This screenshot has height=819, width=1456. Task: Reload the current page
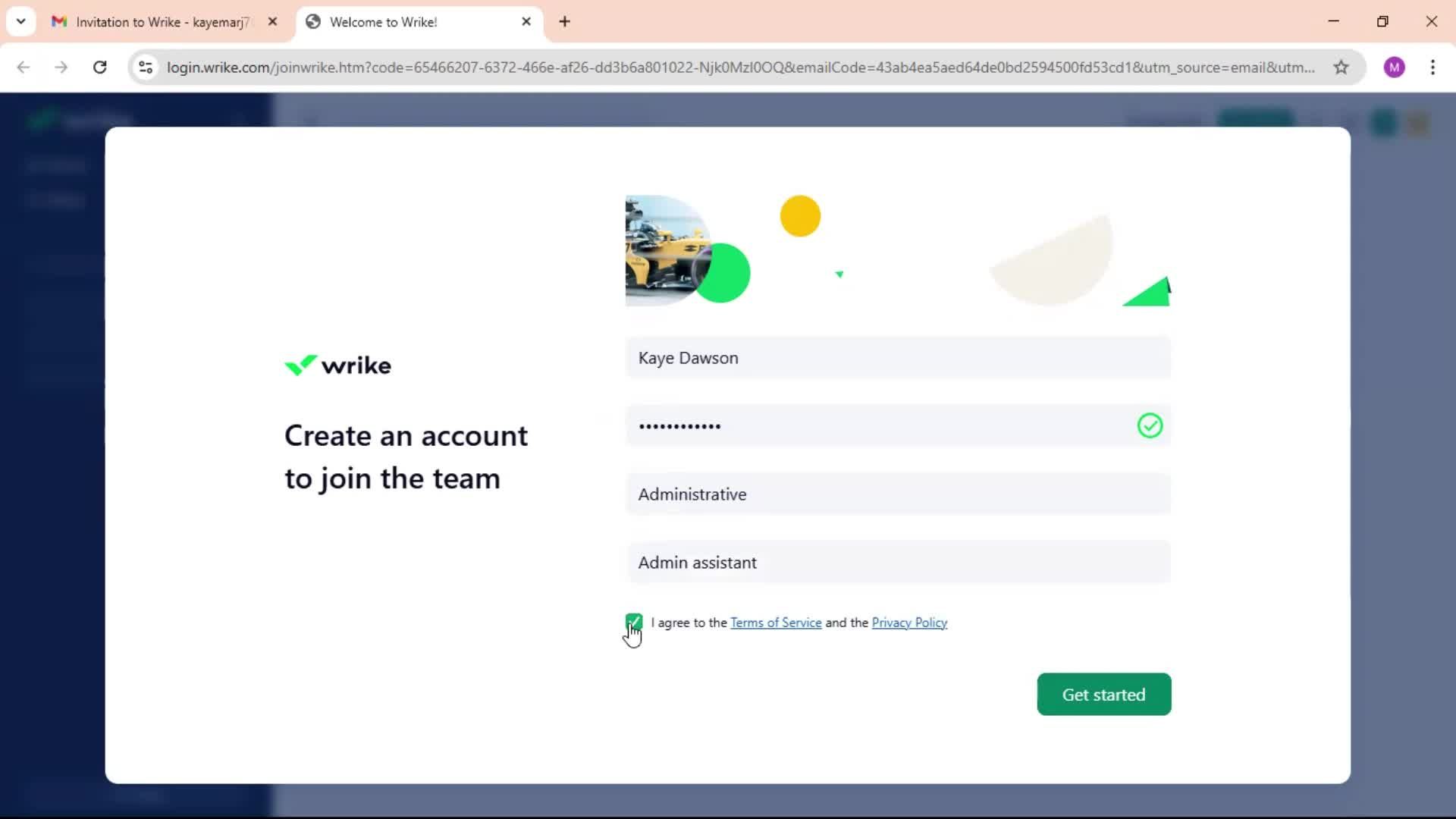coord(99,67)
